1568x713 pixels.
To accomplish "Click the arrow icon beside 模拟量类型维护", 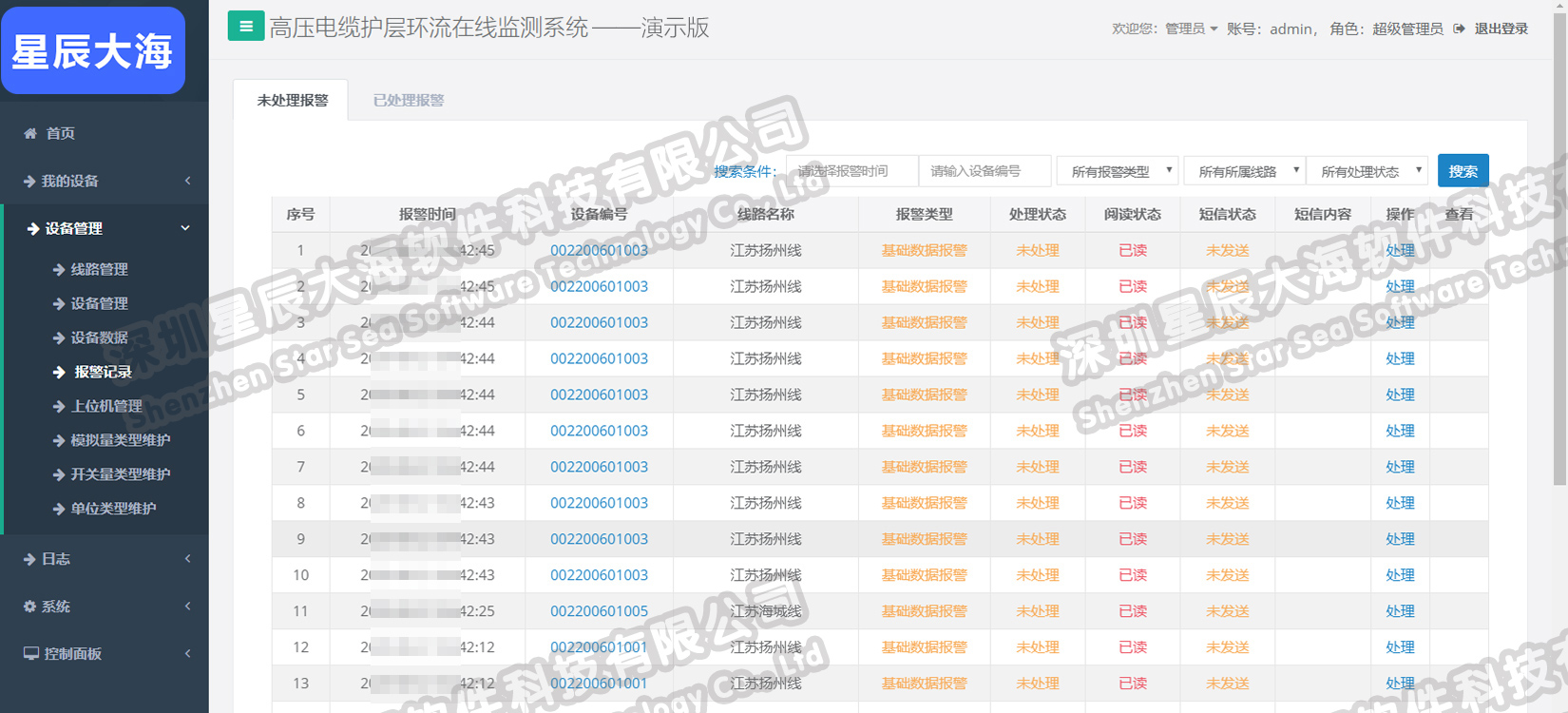I will click(59, 441).
